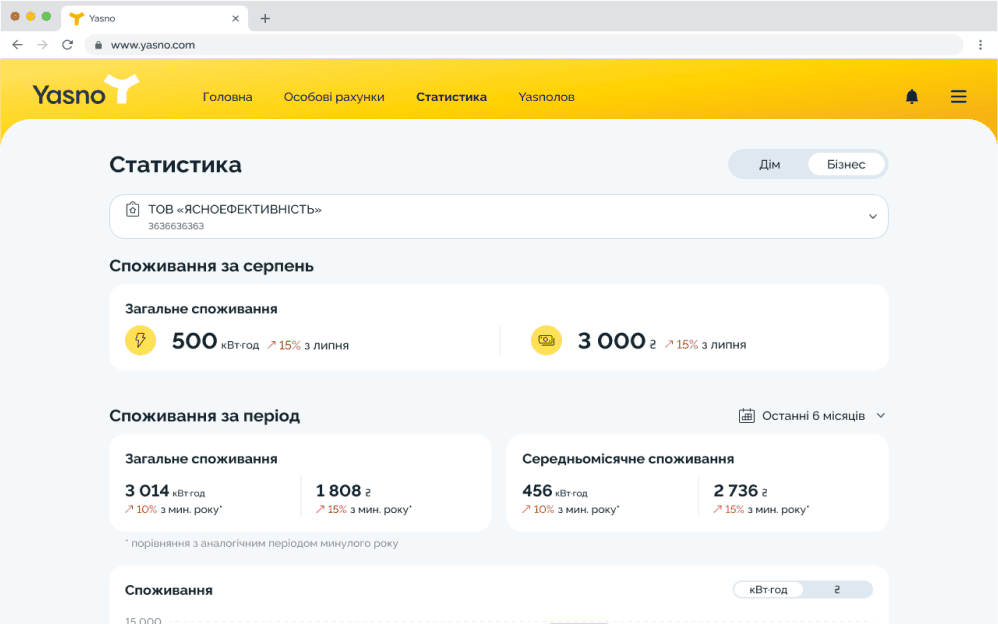Click the 456 кВт·год monthly average
The width and height of the screenshot is (998, 625).
click(x=554, y=491)
